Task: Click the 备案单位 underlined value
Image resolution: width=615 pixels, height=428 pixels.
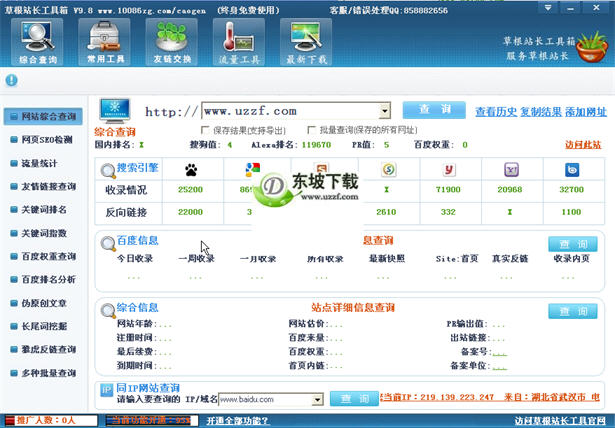Action: point(500,366)
